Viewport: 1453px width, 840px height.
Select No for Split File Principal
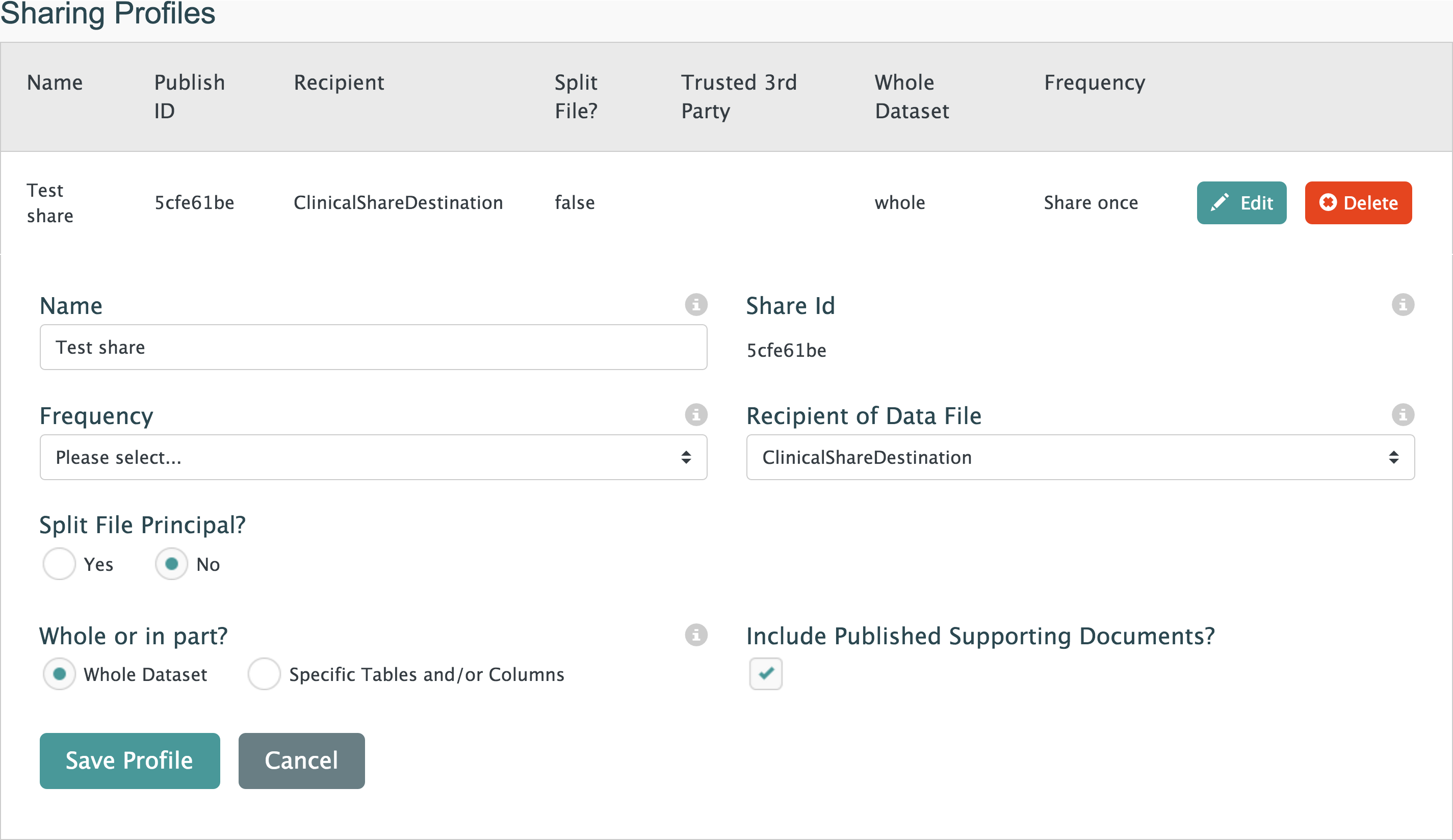[x=171, y=563]
